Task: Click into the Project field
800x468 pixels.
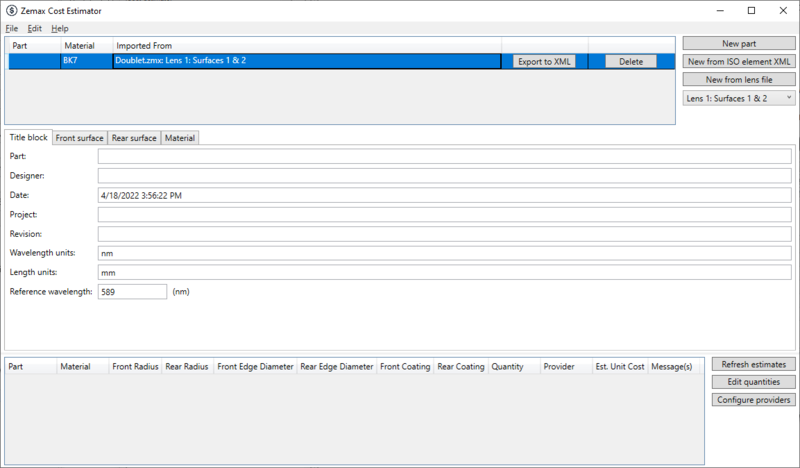Action: [x=444, y=214]
